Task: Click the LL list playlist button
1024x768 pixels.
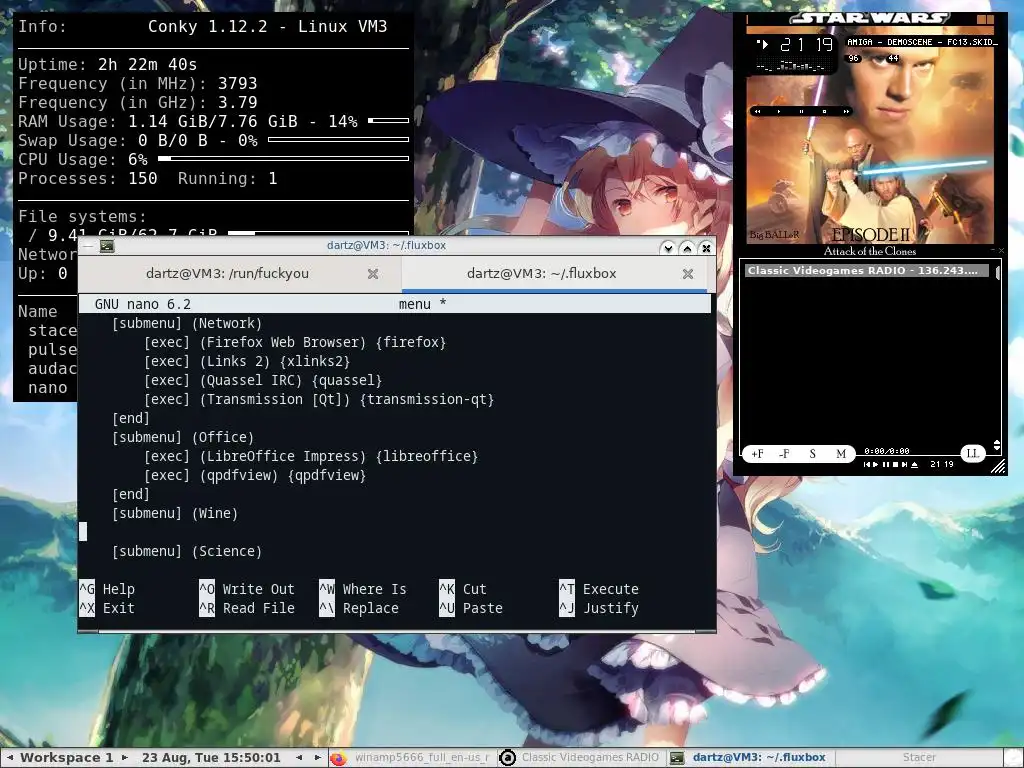Action: pos(972,454)
